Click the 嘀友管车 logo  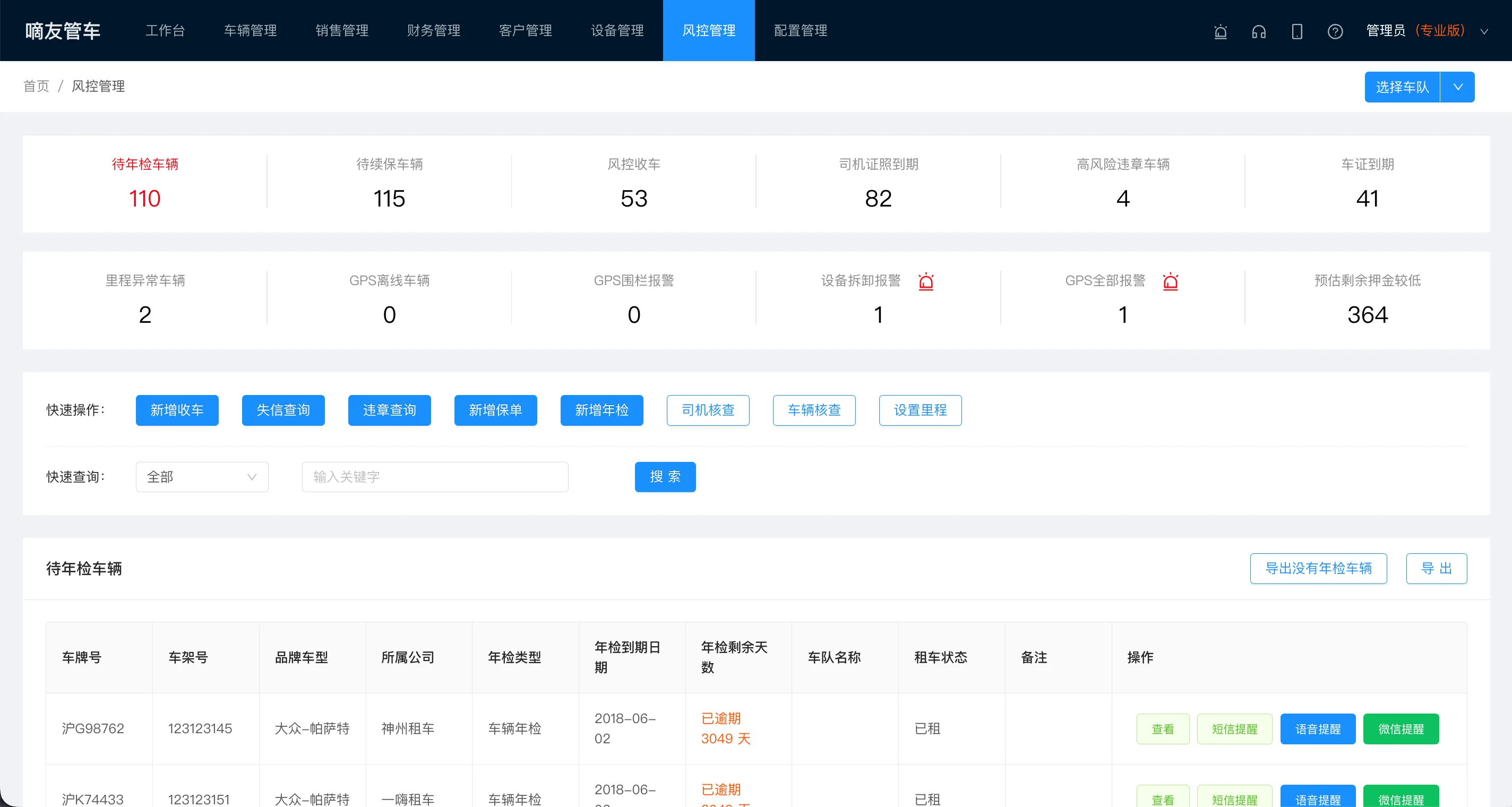(x=63, y=30)
